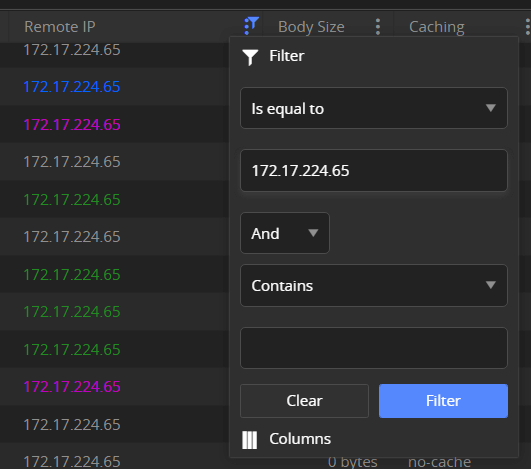Select the Filter menu item

point(286,56)
